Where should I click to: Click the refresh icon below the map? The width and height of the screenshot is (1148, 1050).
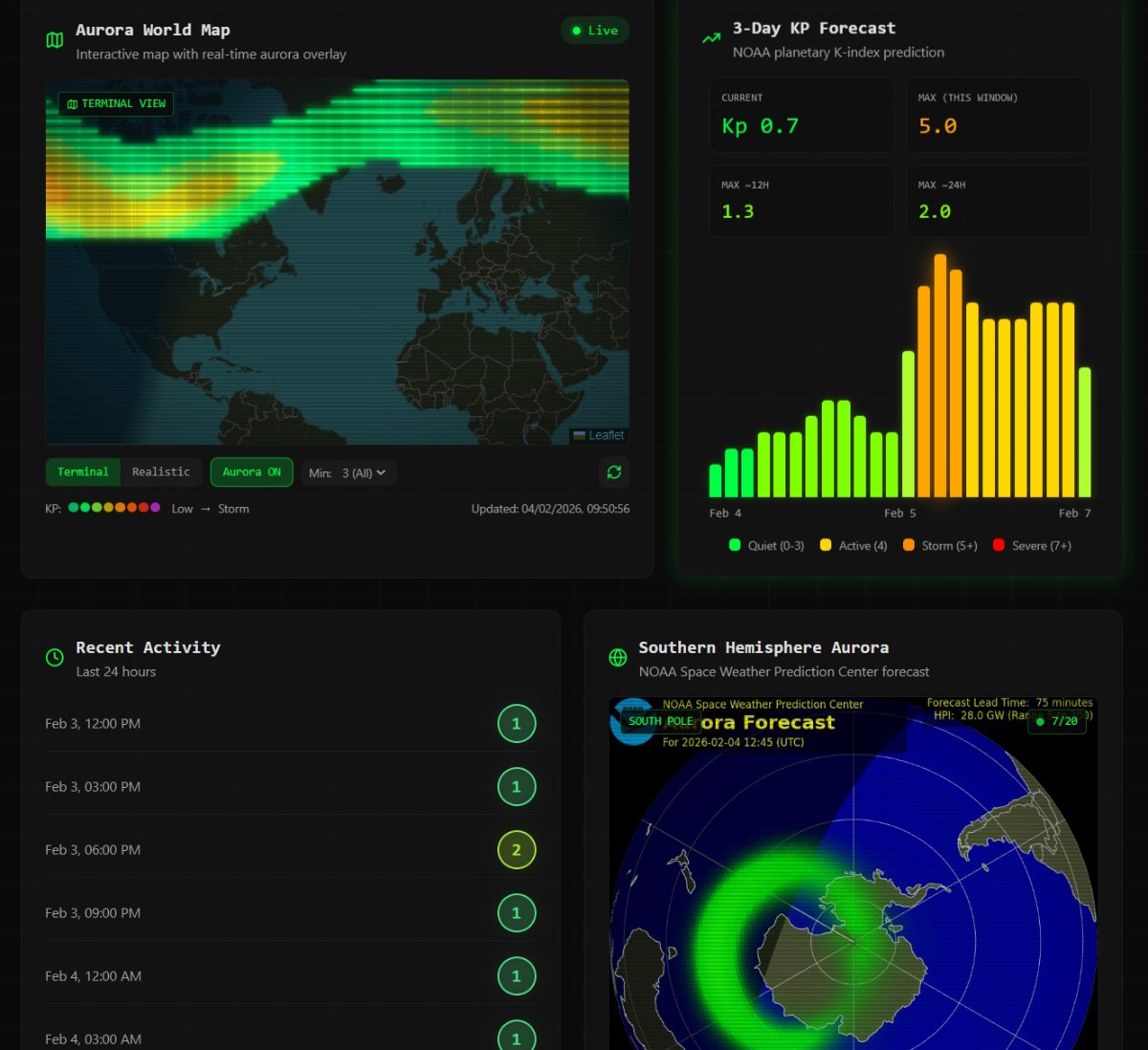[613, 472]
